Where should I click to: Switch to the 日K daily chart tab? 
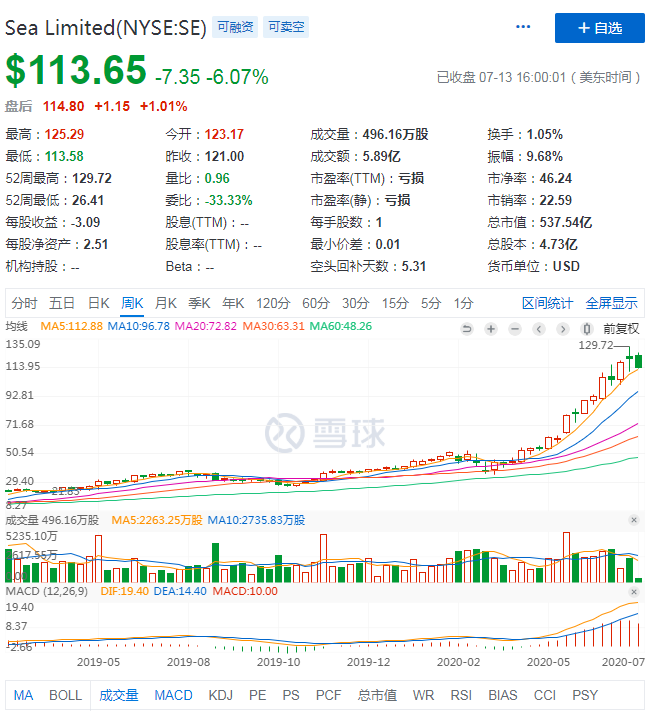click(x=98, y=303)
